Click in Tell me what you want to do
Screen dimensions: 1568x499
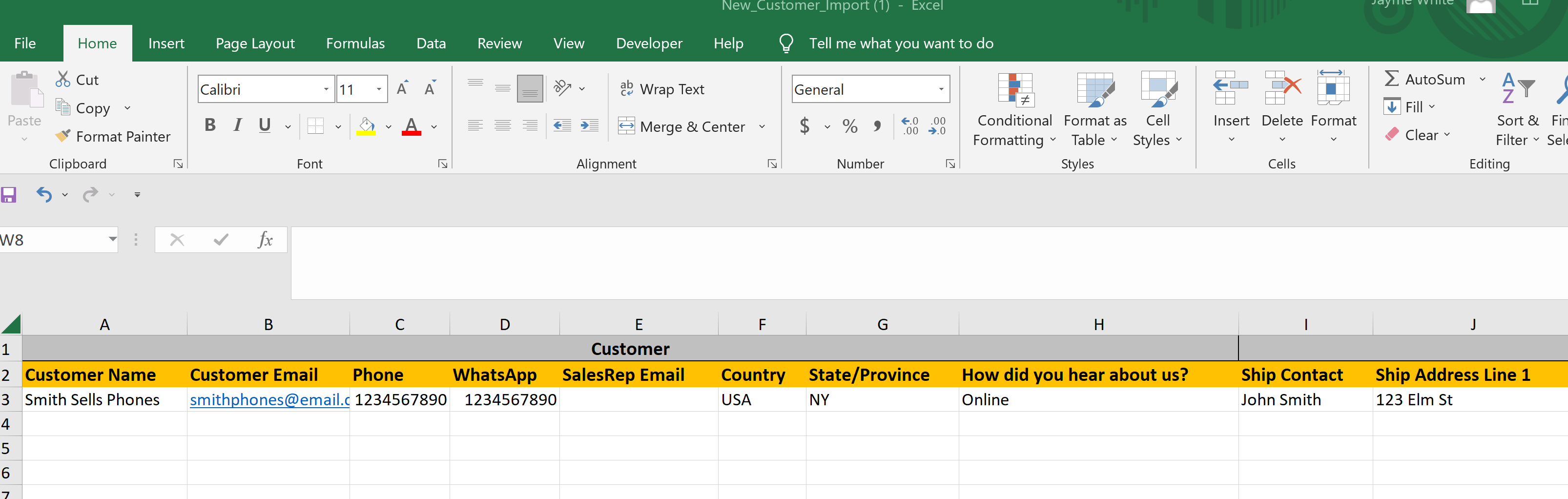click(x=901, y=43)
